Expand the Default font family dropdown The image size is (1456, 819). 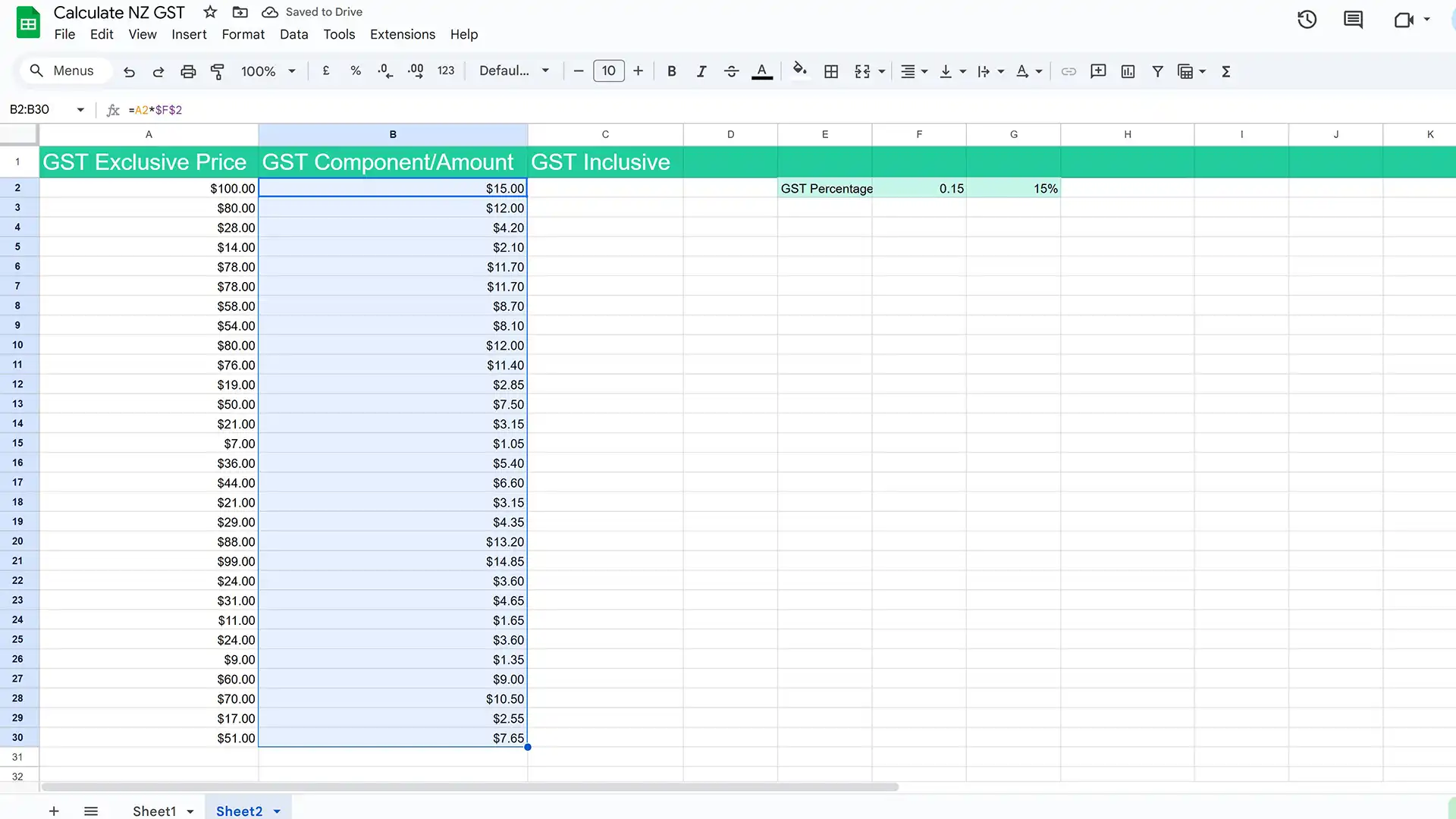point(514,70)
